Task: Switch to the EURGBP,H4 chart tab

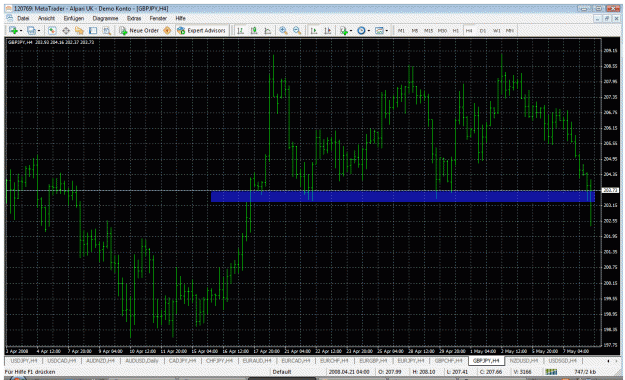Action: tap(373, 361)
